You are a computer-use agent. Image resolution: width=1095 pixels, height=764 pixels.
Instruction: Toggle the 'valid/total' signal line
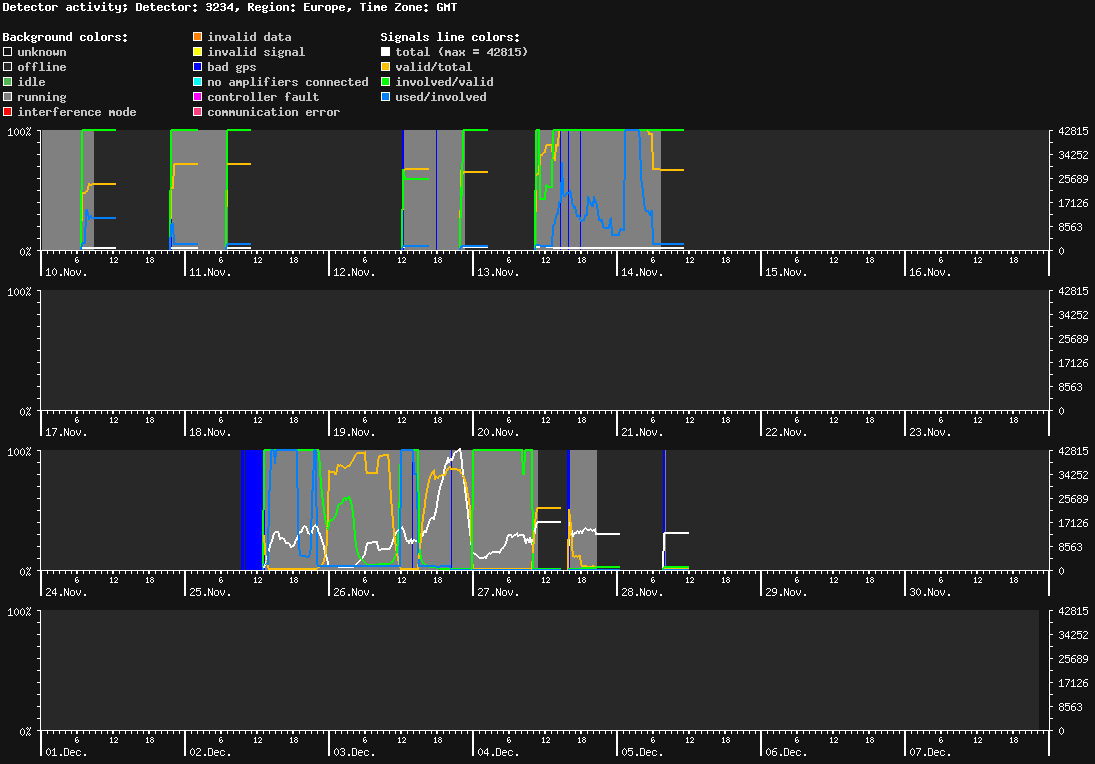tap(385, 66)
